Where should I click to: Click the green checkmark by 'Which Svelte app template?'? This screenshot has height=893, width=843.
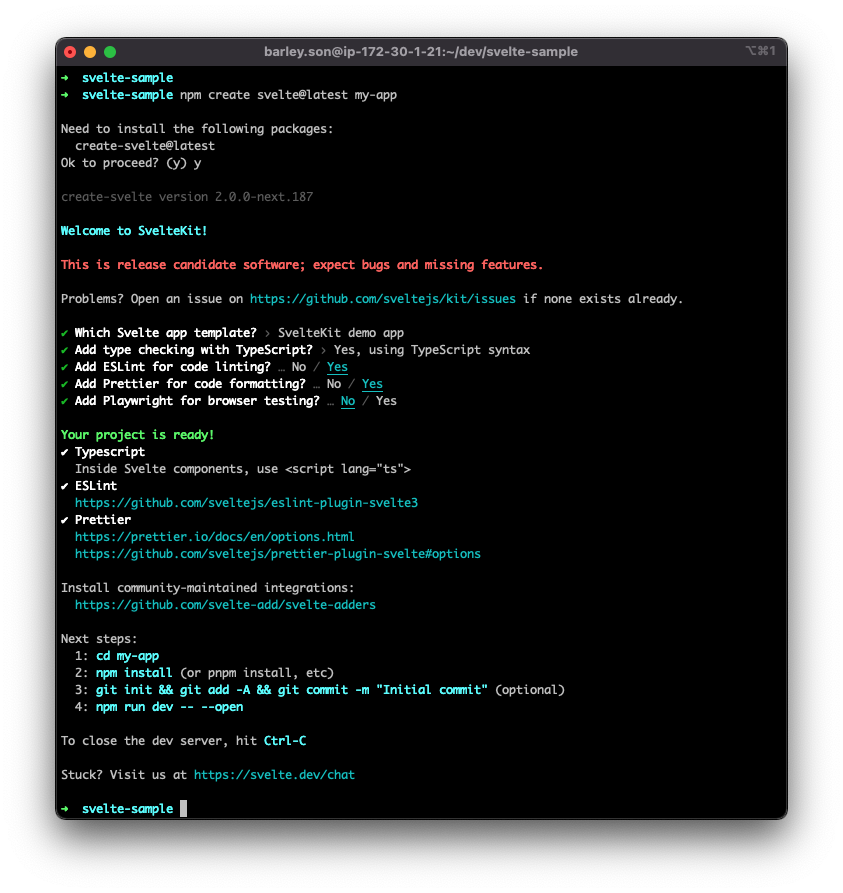[64, 333]
